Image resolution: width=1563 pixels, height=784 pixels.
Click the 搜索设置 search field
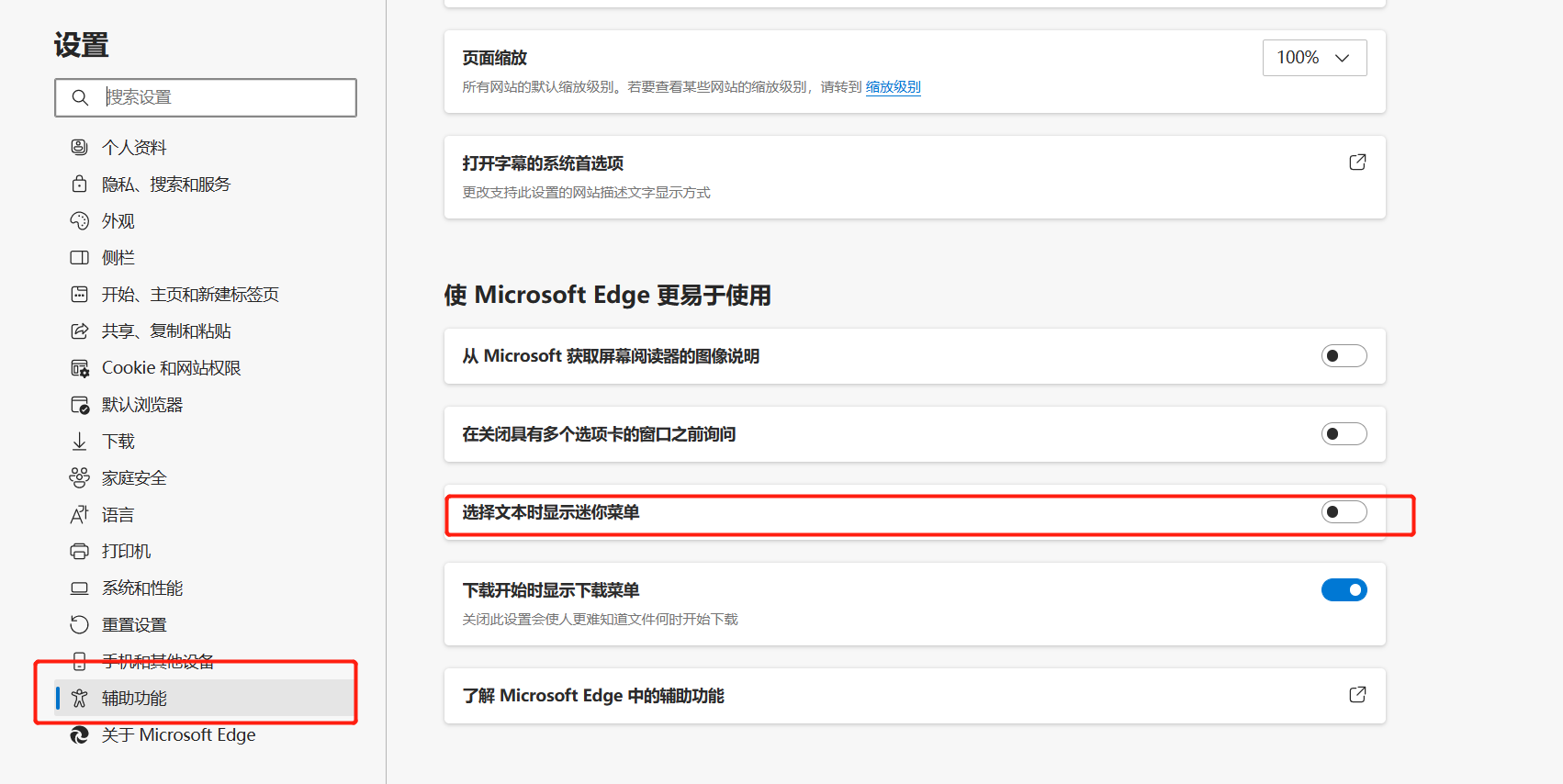point(206,97)
